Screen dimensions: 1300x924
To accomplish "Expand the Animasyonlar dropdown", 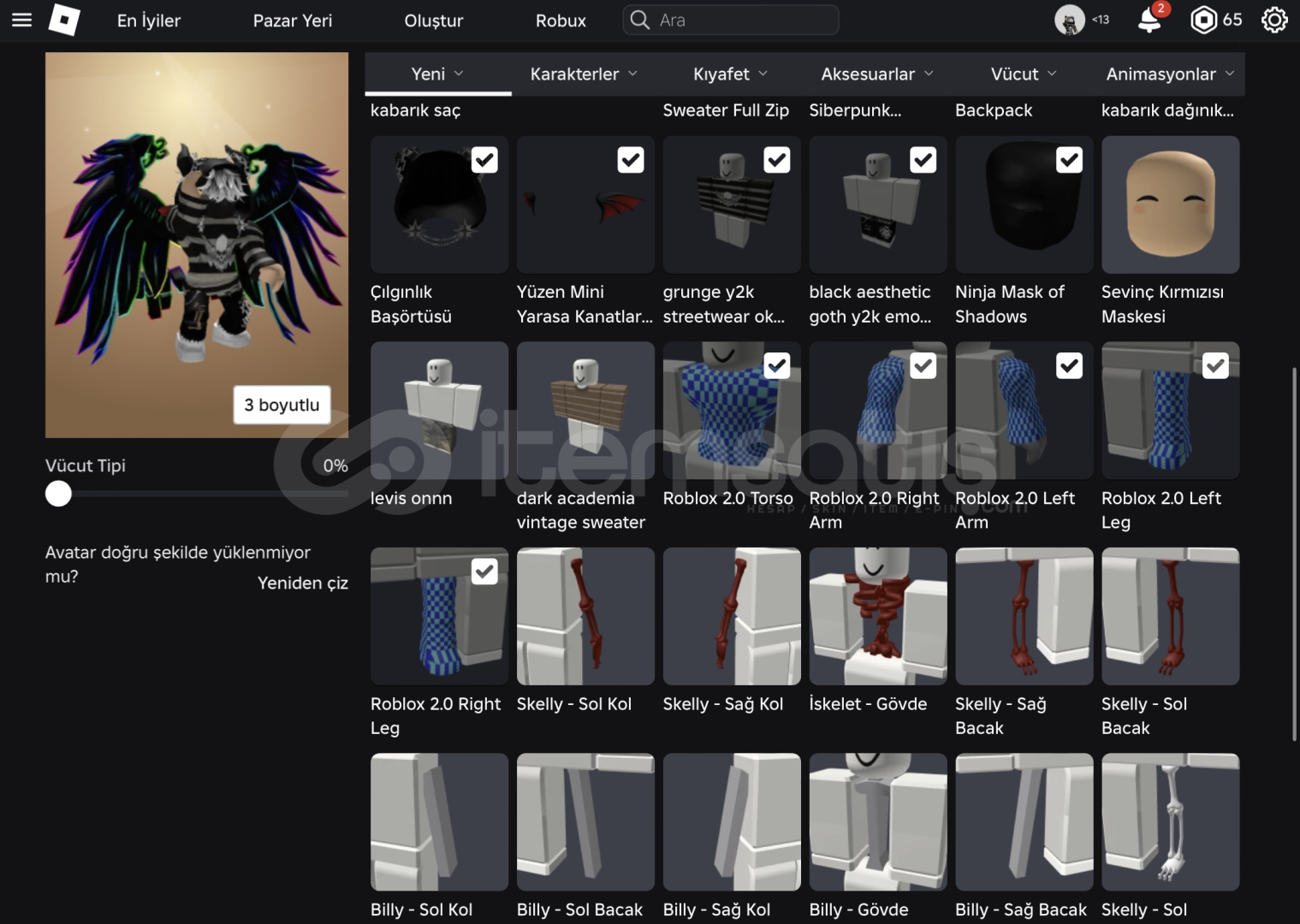I will click(1171, 74).
